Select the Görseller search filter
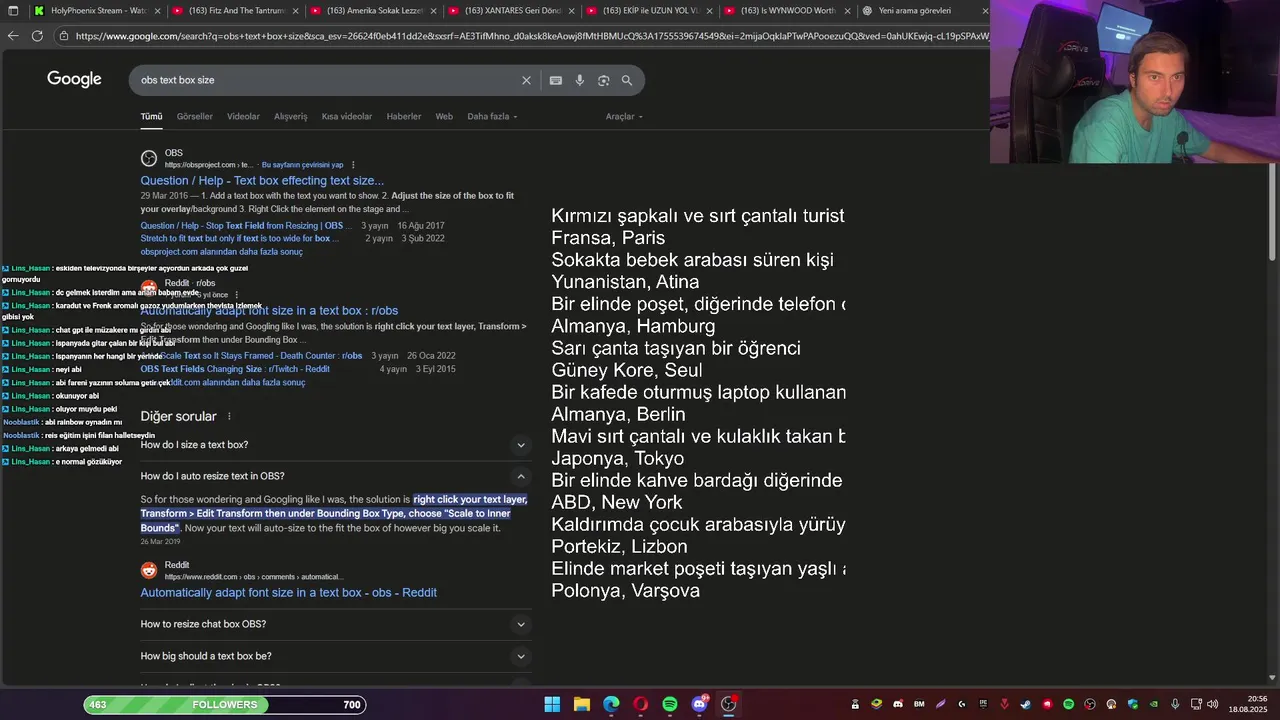This screenshot has height=720, width=1280. 194,116
